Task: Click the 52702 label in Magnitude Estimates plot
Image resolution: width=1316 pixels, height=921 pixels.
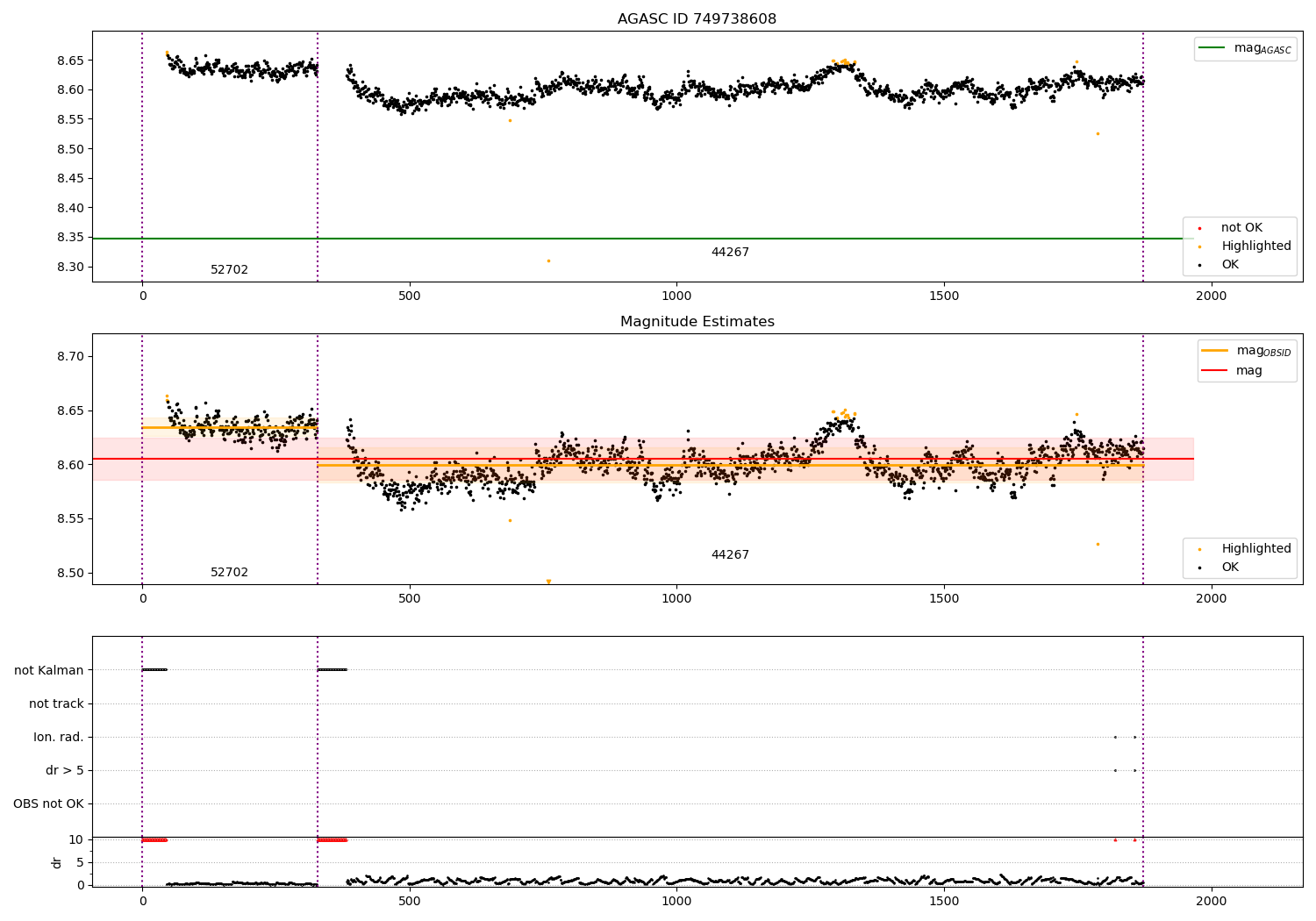Action: point(229,573)
